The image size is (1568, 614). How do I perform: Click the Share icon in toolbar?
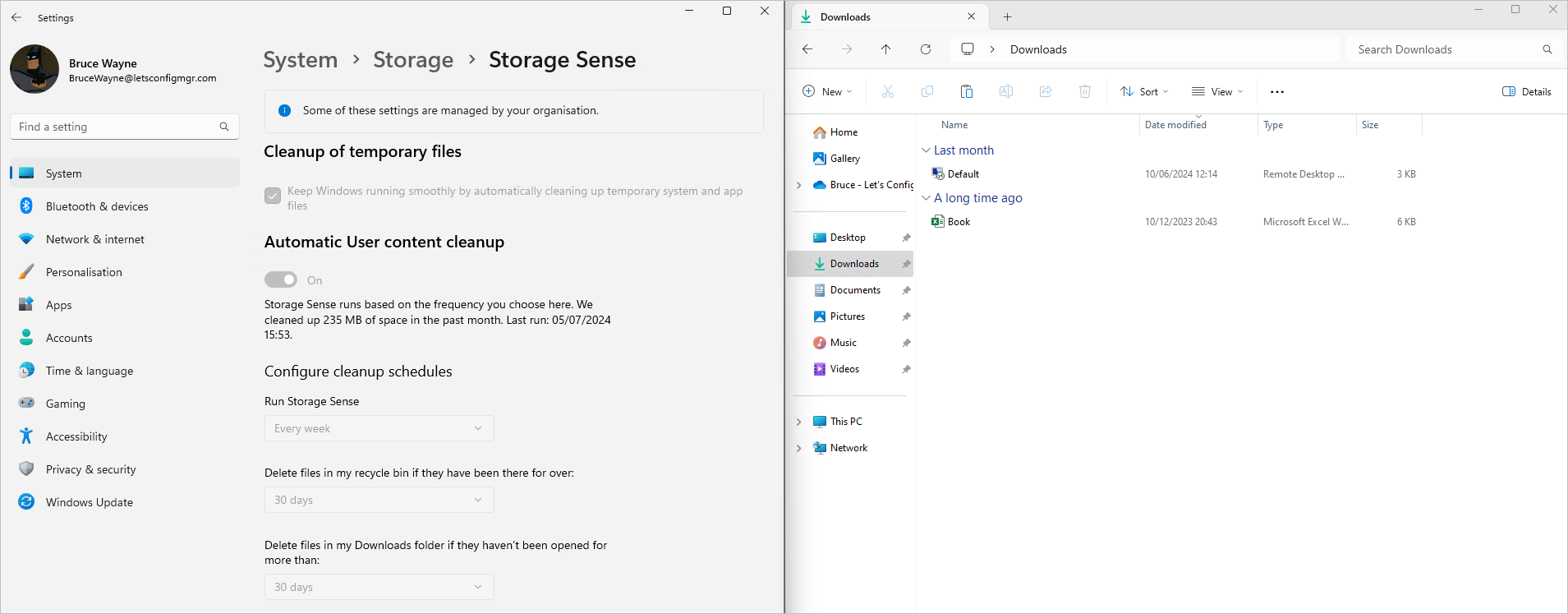[1045, 92]
